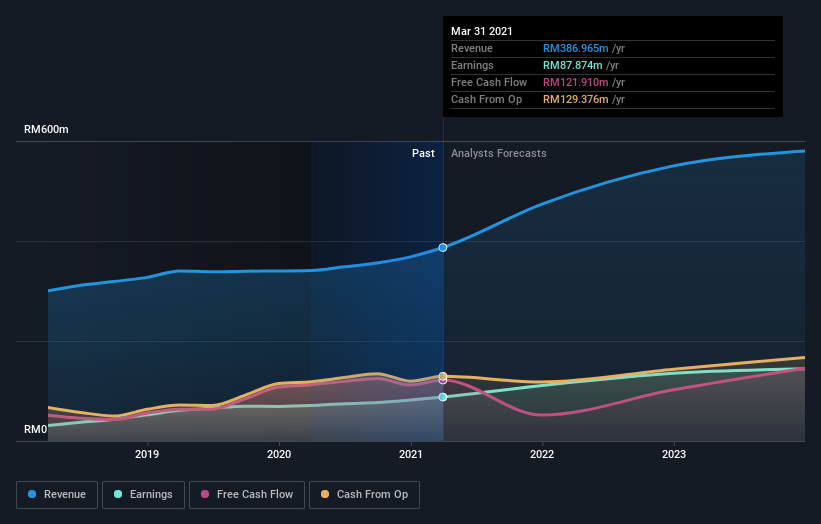Click the RM0 y-axis label

pyautogui.click(x=36, y=429)
